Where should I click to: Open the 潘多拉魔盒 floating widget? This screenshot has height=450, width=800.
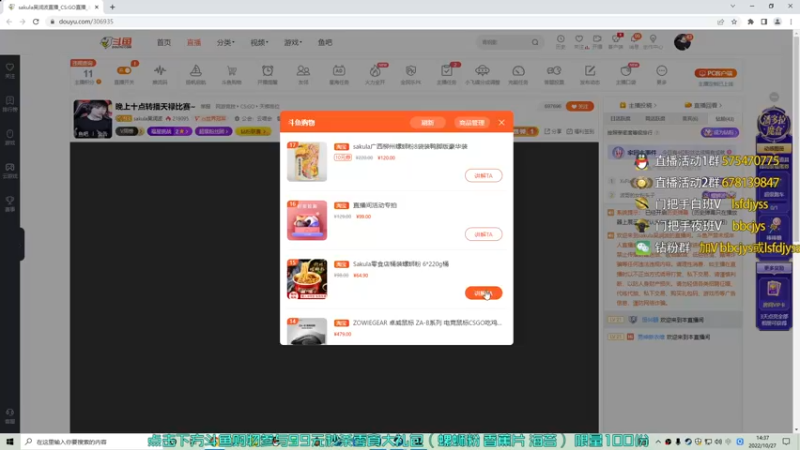click(x=774, y=126)
